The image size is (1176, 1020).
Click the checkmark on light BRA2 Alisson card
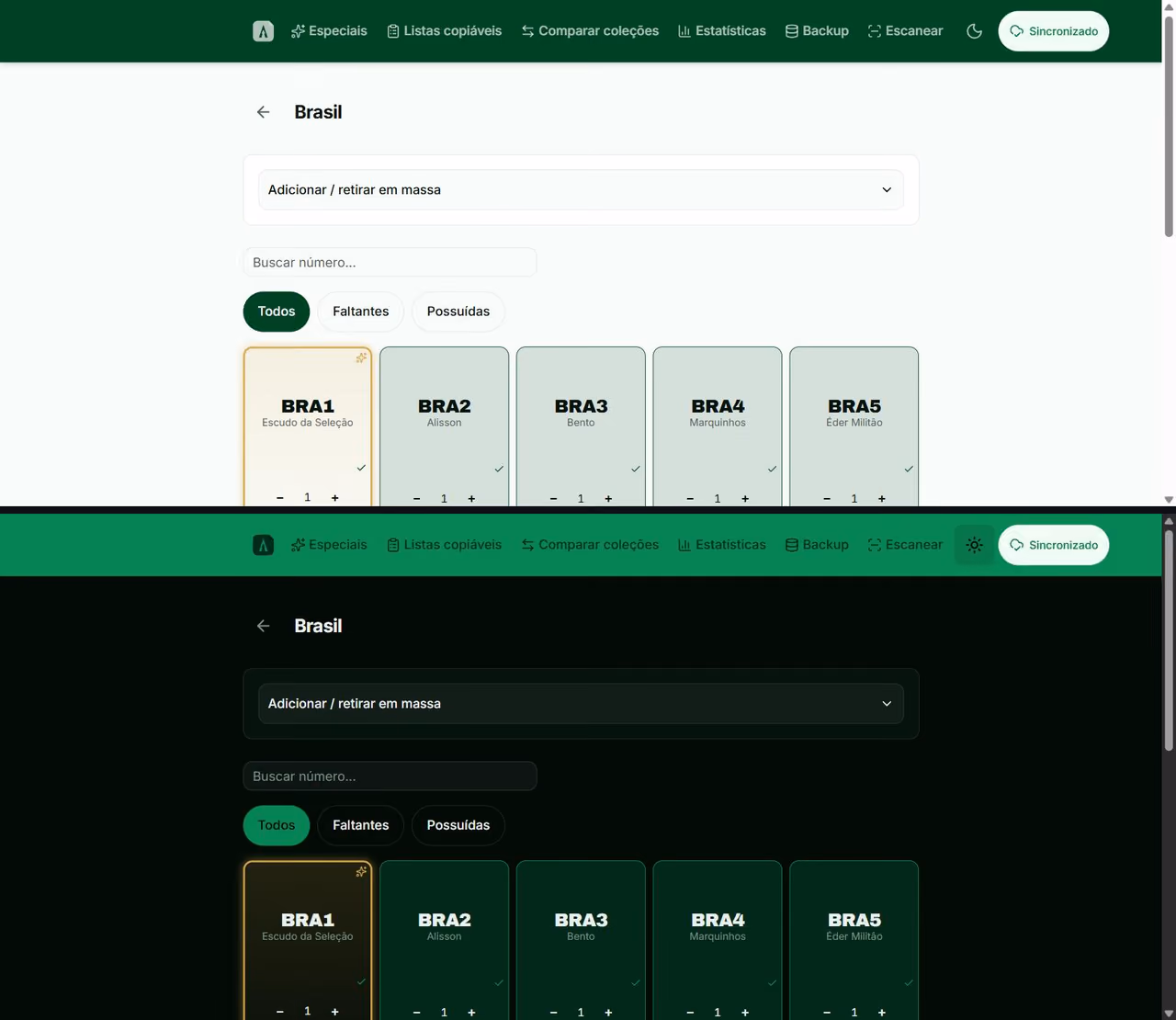[499, 469]
